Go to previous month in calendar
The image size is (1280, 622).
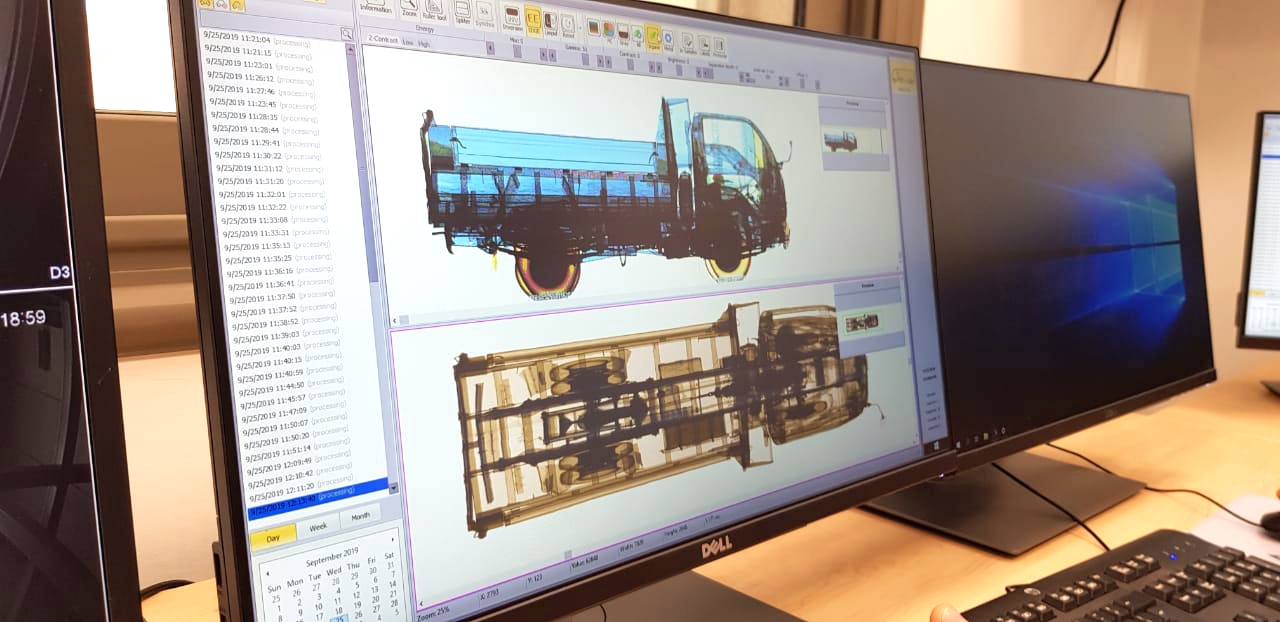tap(266, 574)
